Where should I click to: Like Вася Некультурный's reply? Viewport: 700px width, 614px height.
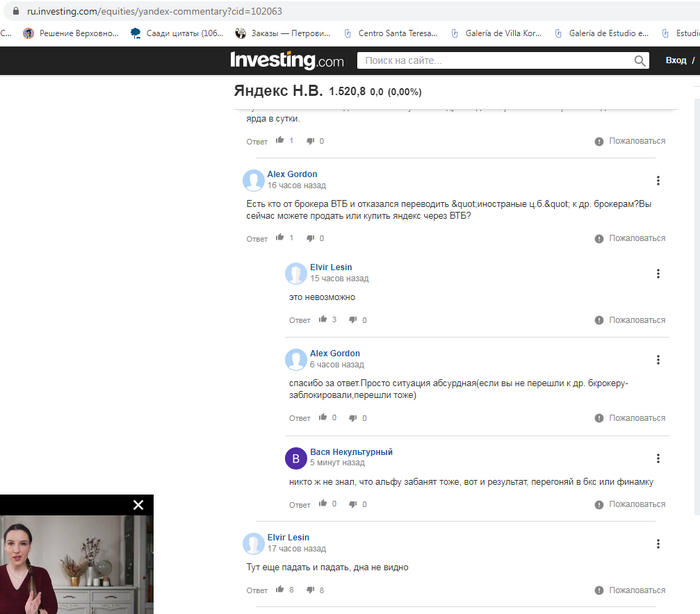pos(323,503)
